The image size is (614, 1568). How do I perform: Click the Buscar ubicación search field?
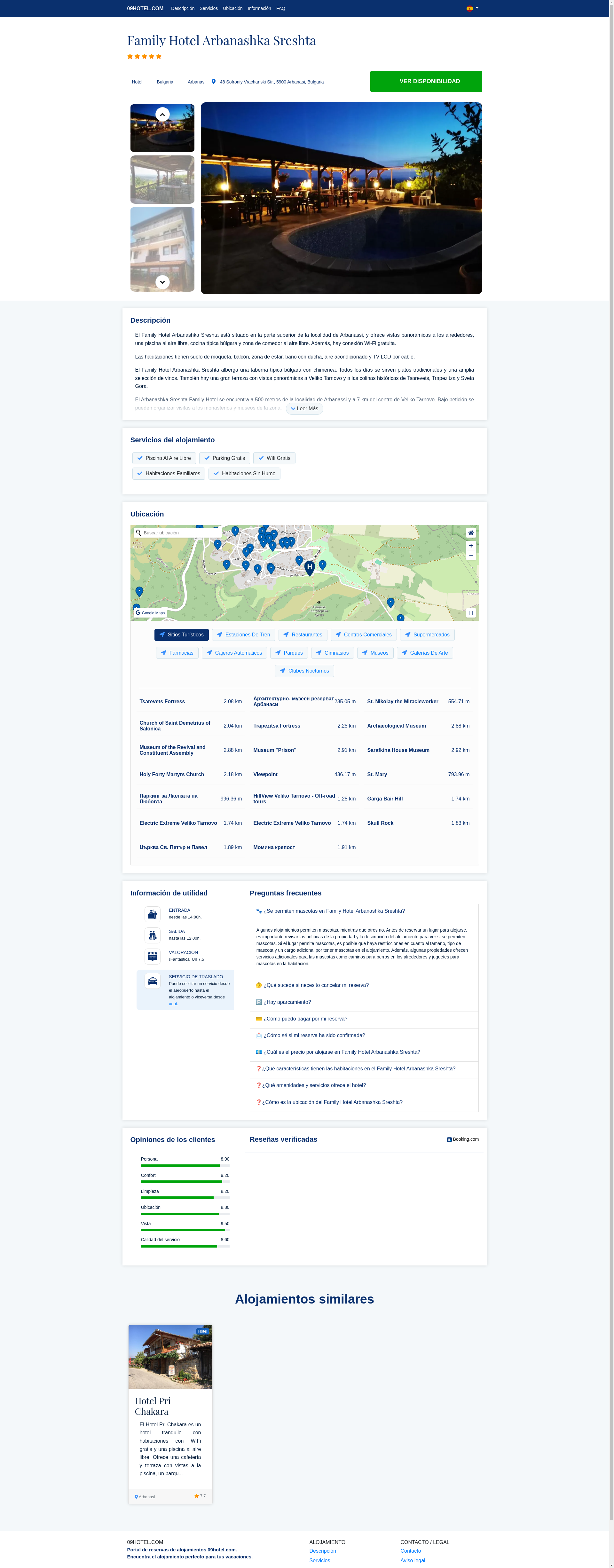177,532
